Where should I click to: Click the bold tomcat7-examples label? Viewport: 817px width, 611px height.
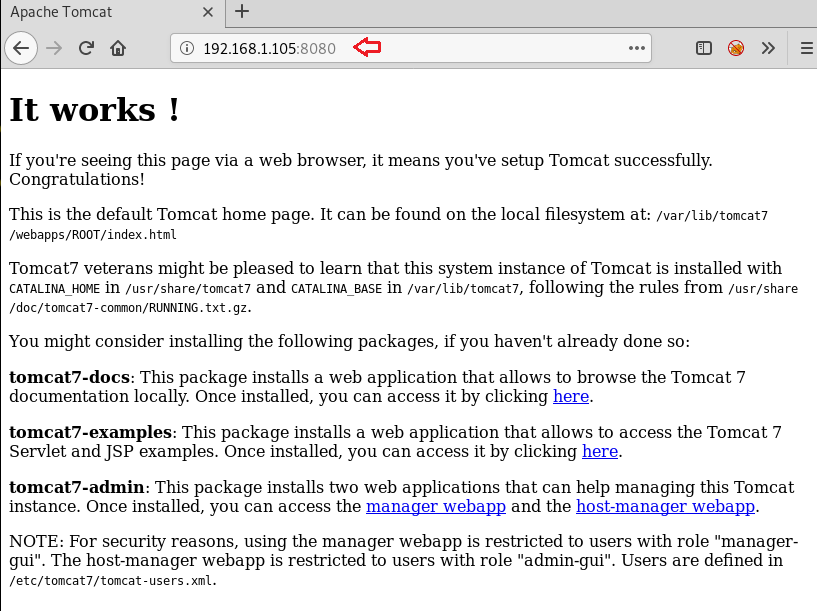tap(90, 432)
